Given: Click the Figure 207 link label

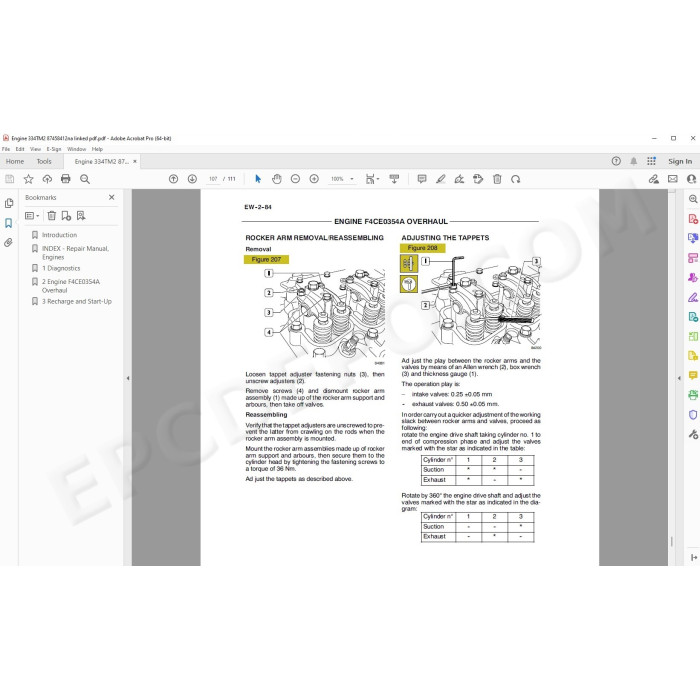Looking at the screenshot, I should click(x=266, y=259).
